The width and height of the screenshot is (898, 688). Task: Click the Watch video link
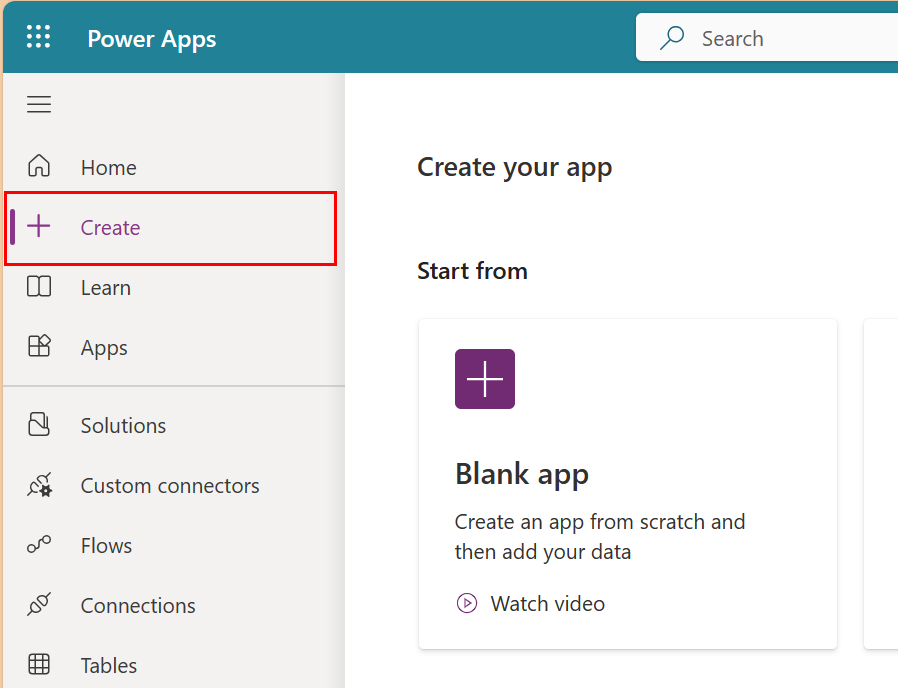(x=547, y=603)
